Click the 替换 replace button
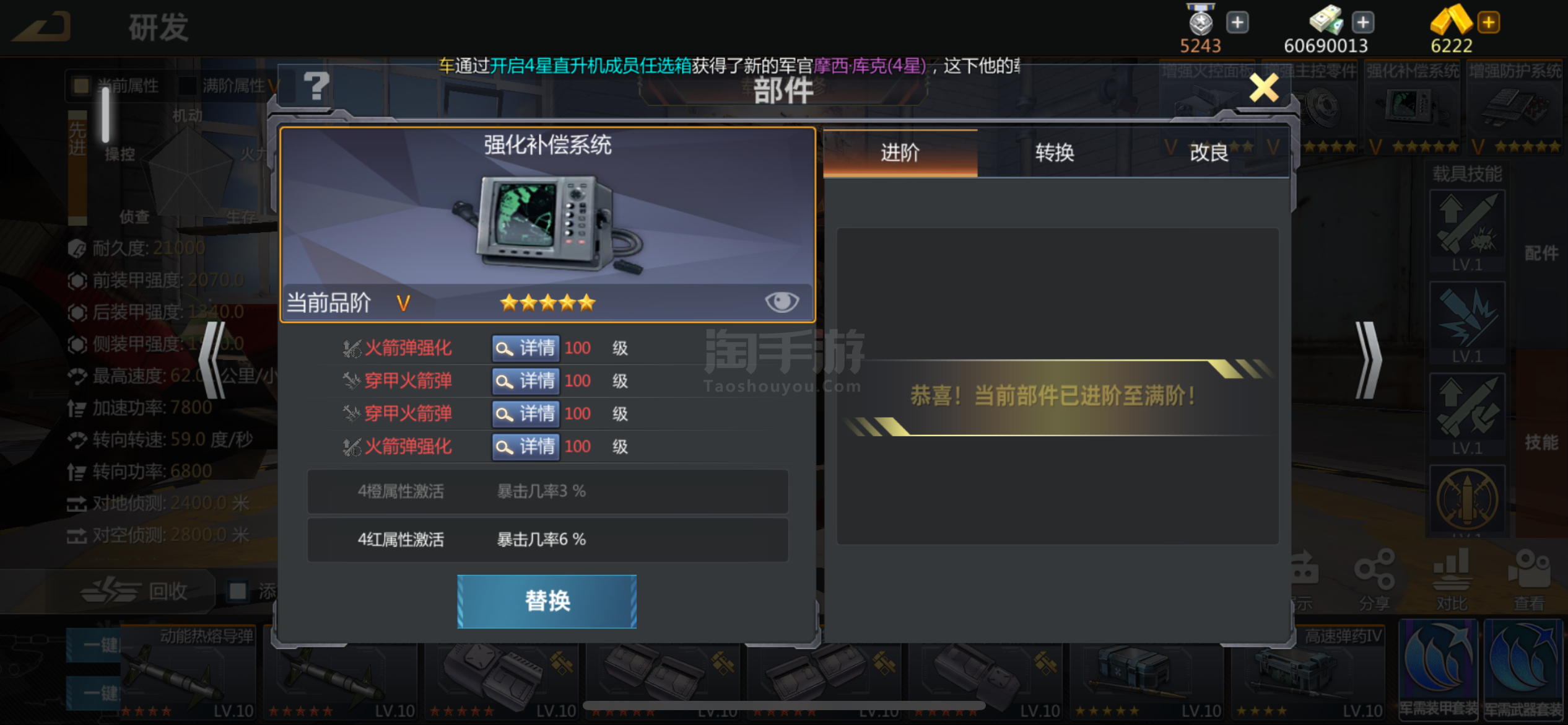This screenshot has width=1568, height=725. pos(547,601)
